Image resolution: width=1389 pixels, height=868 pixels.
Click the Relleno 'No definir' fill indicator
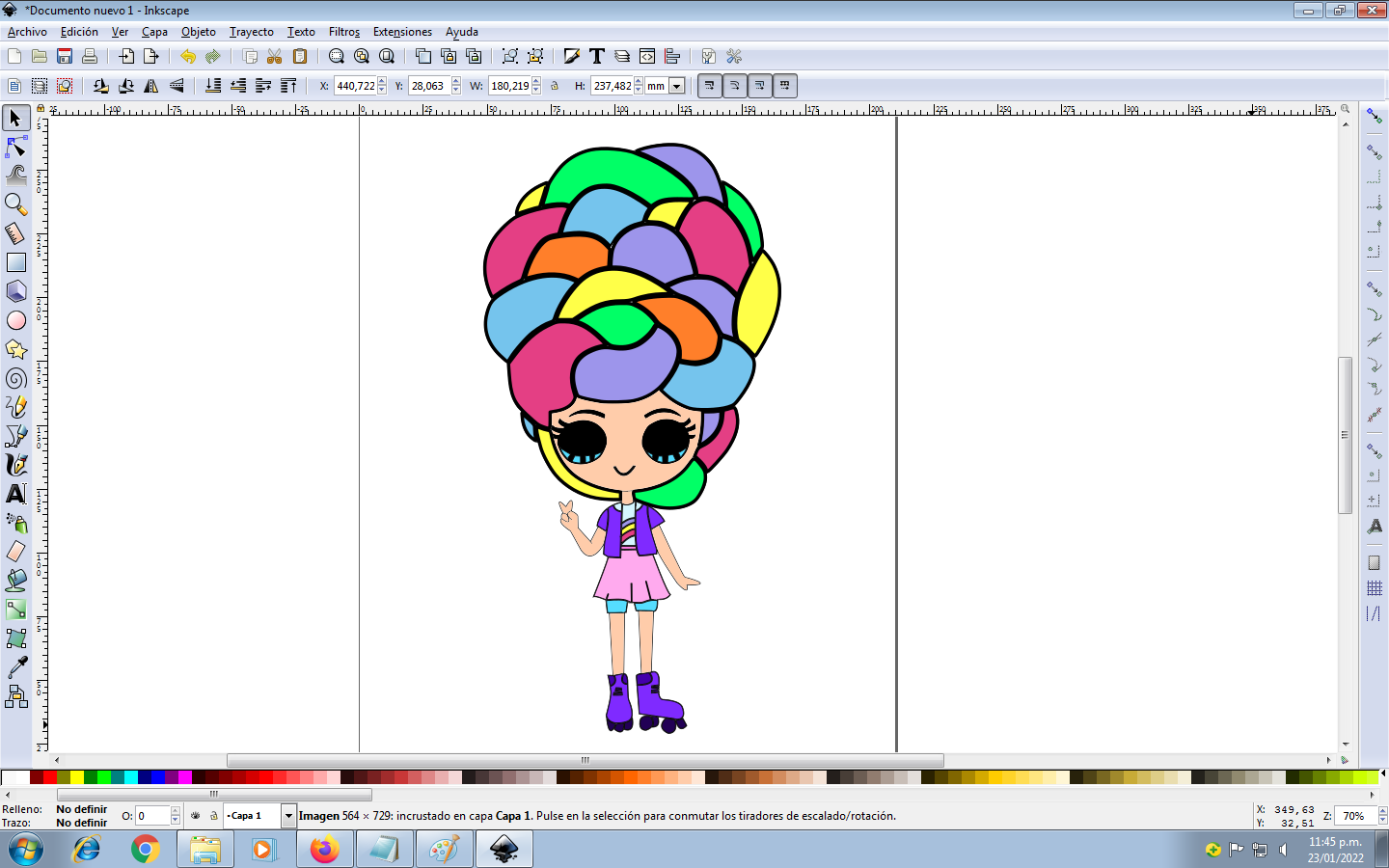pos(82,809)
